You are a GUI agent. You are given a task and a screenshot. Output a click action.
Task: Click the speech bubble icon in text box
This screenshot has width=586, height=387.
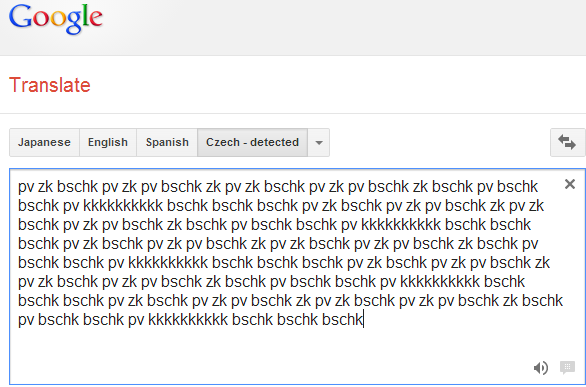tap(567, 367)
